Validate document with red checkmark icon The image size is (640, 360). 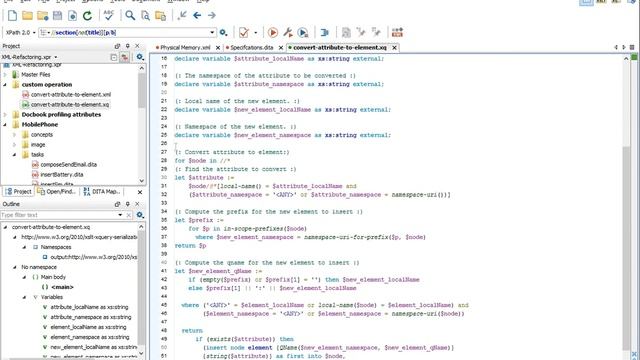point(244,32)
